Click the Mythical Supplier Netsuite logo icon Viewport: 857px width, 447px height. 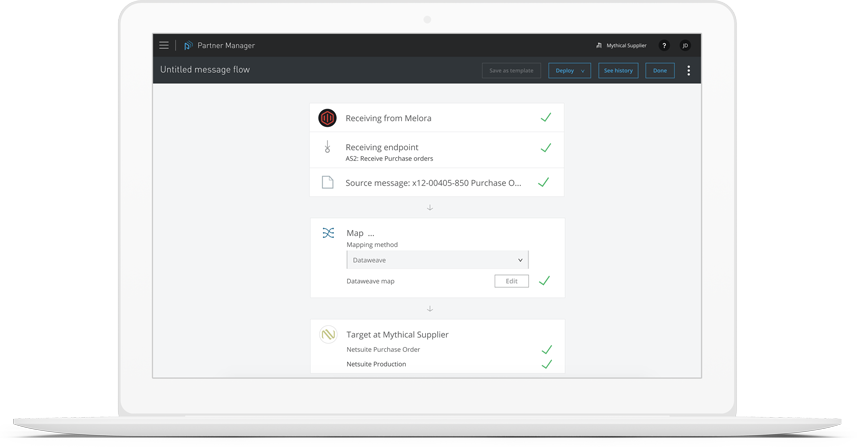(x=328, y=334)
